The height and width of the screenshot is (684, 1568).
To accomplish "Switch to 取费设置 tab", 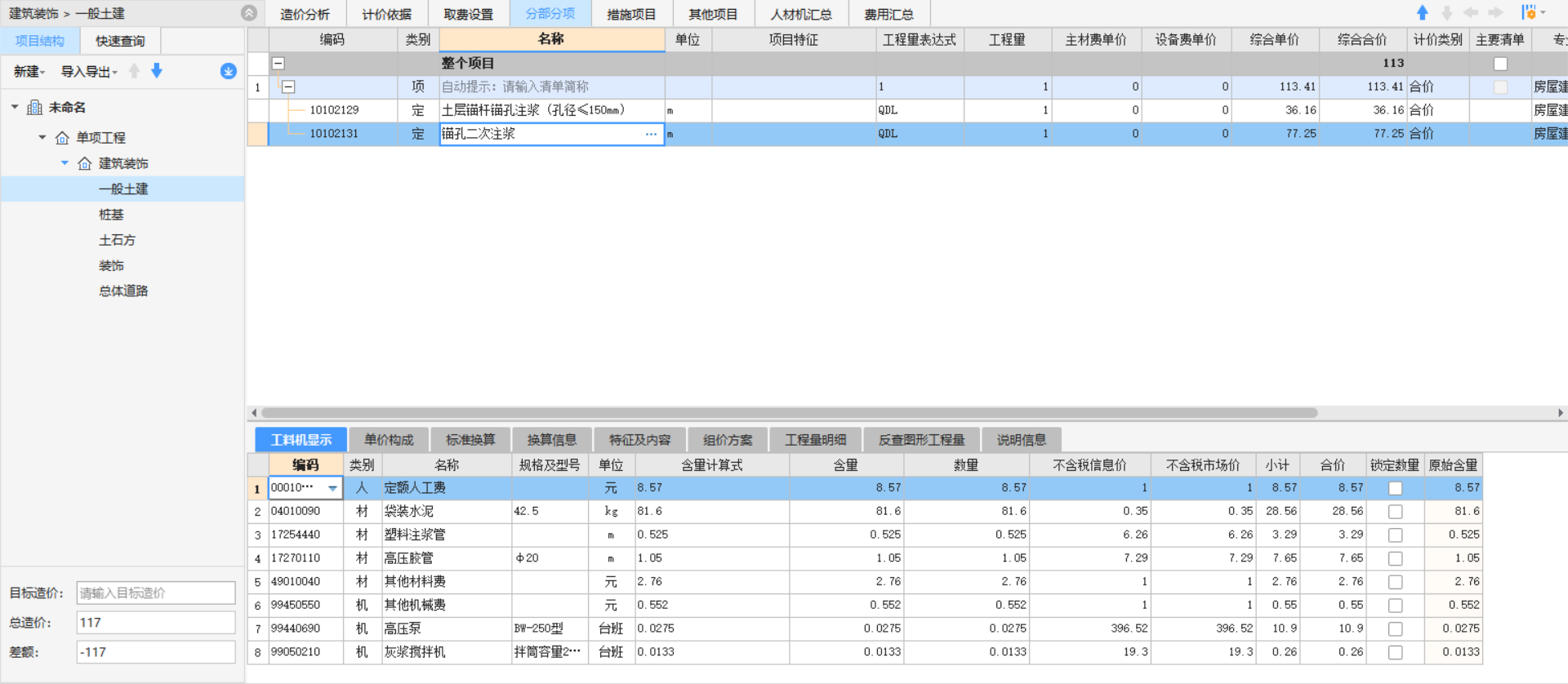I will tap(468, 14).
